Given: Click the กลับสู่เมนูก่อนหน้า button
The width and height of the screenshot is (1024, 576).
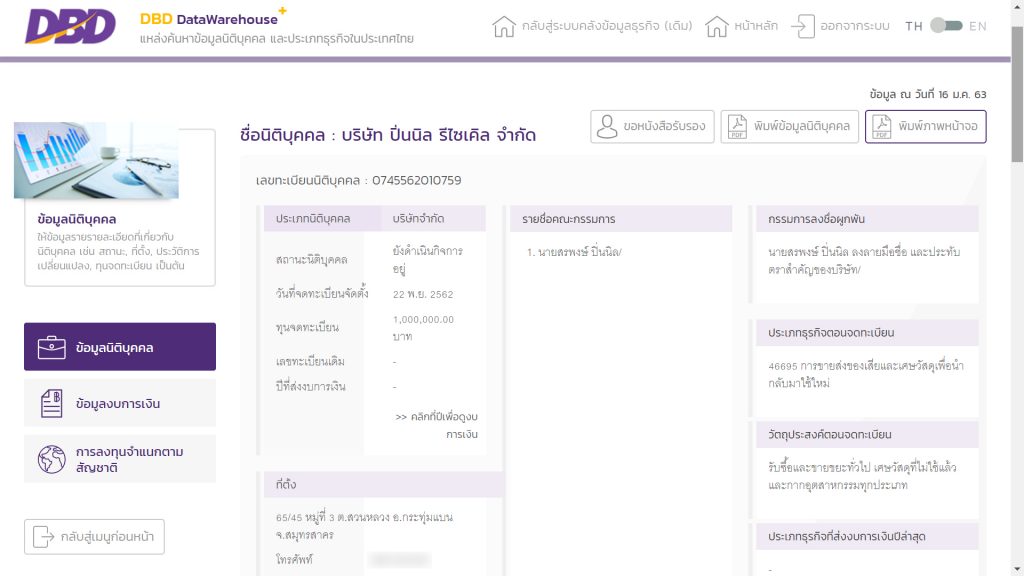Looking at the screenshot, I should [95, 537].
